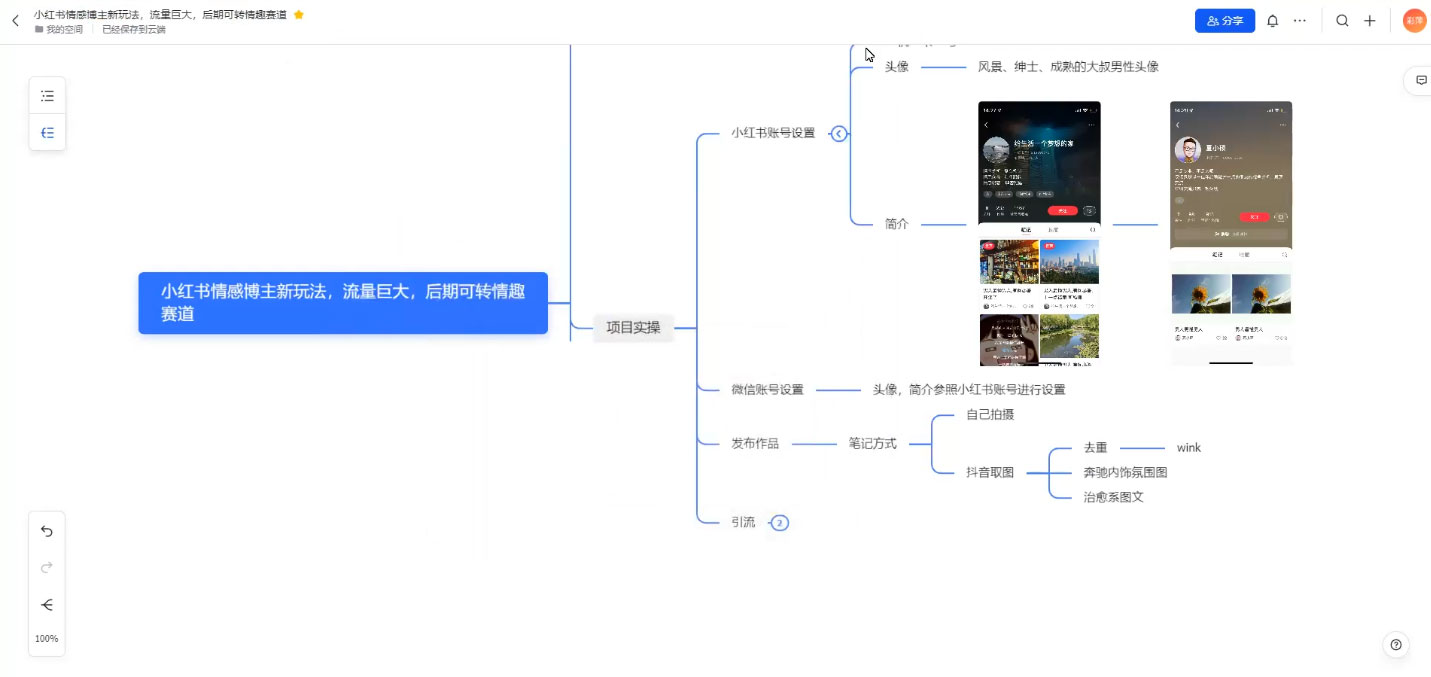
Task: Select the blue central topic node
Action: point(343,302)
